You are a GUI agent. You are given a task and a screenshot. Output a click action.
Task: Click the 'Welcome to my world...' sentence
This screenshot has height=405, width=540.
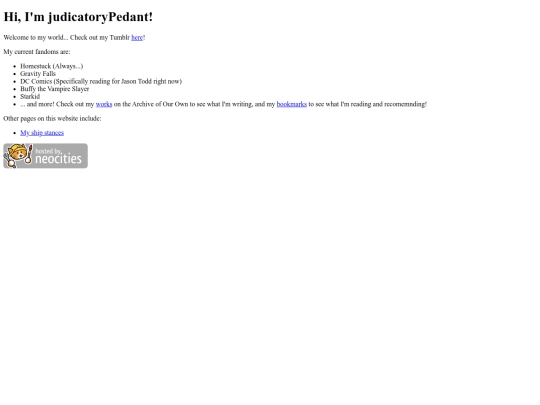74,38
